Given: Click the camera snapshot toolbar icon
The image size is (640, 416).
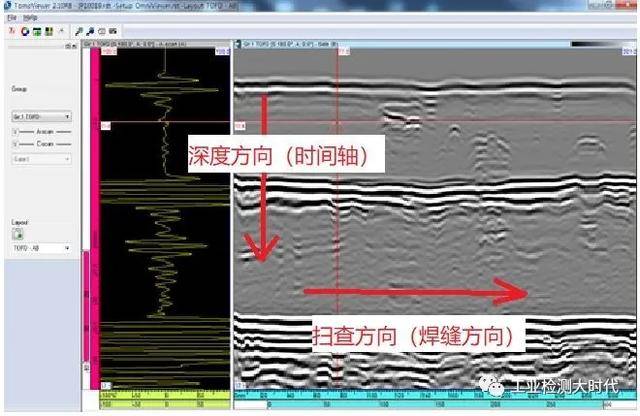Looking at the screenshot, I should 103,31.
